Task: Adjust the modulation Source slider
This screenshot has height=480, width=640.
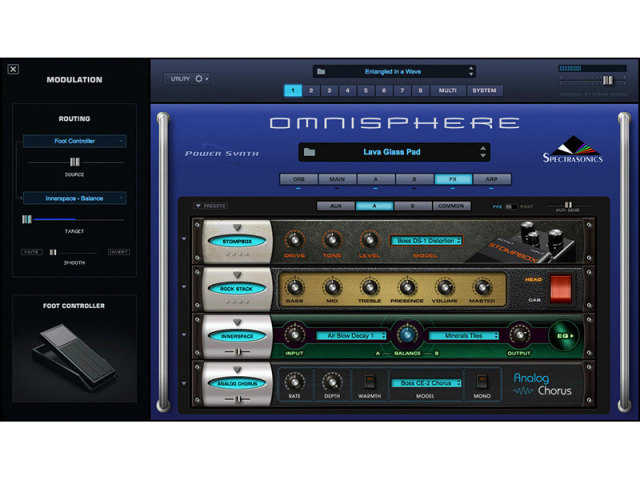Action: [75, 162]
